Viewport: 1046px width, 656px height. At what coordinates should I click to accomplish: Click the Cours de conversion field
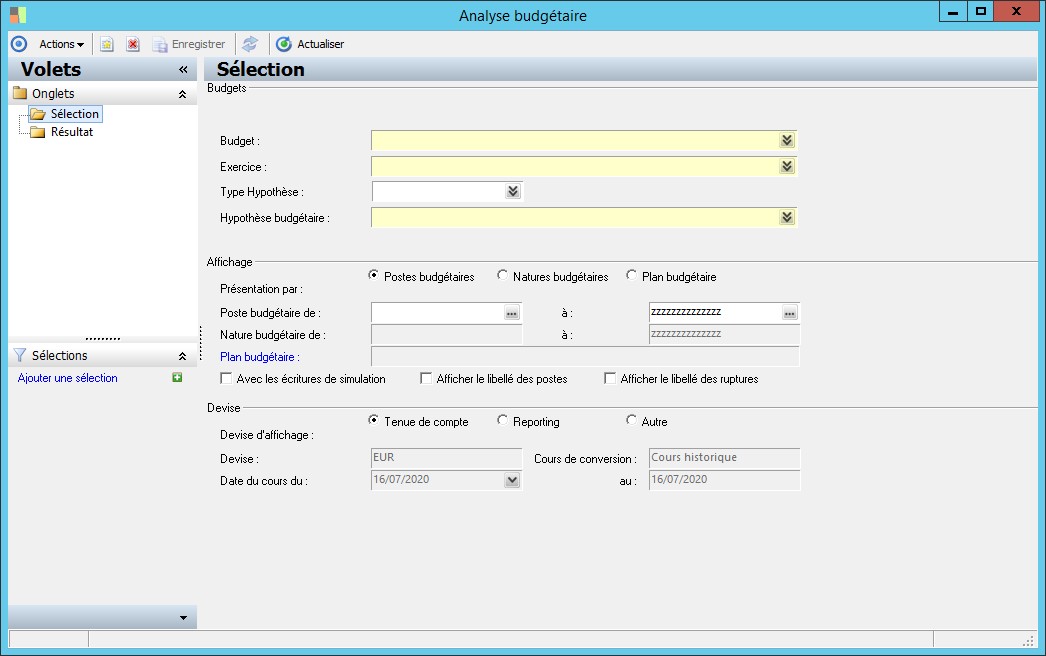pos(724,458)
